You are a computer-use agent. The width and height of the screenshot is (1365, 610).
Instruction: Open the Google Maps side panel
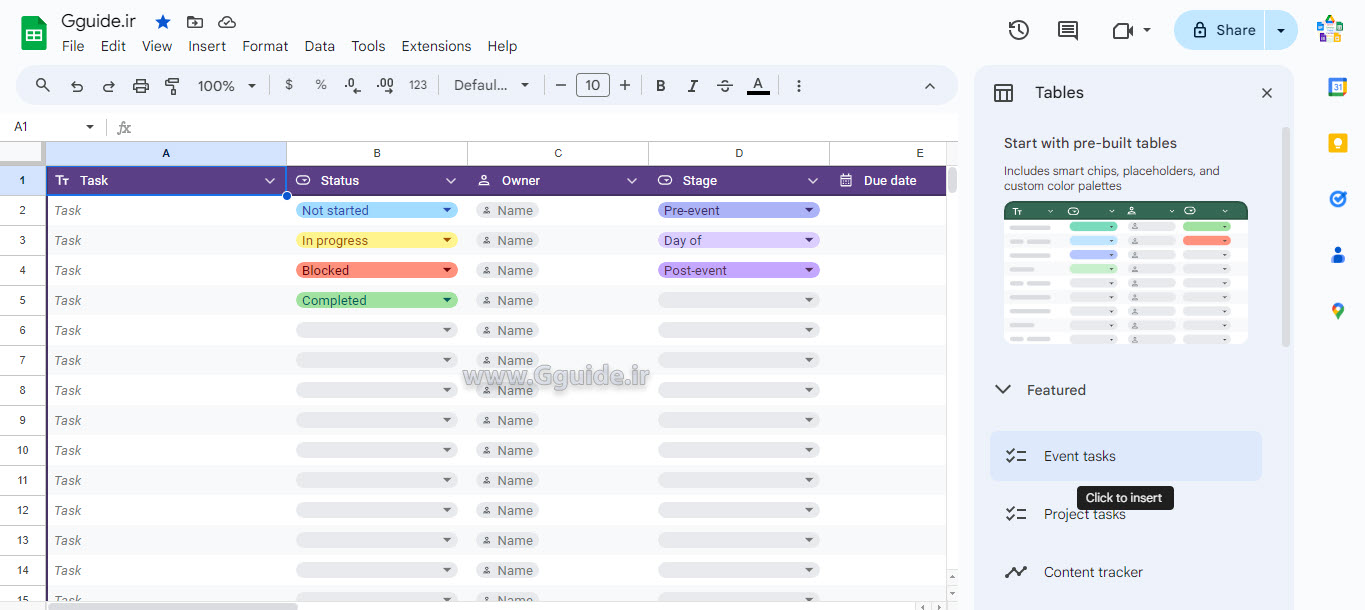[1337, 311]
